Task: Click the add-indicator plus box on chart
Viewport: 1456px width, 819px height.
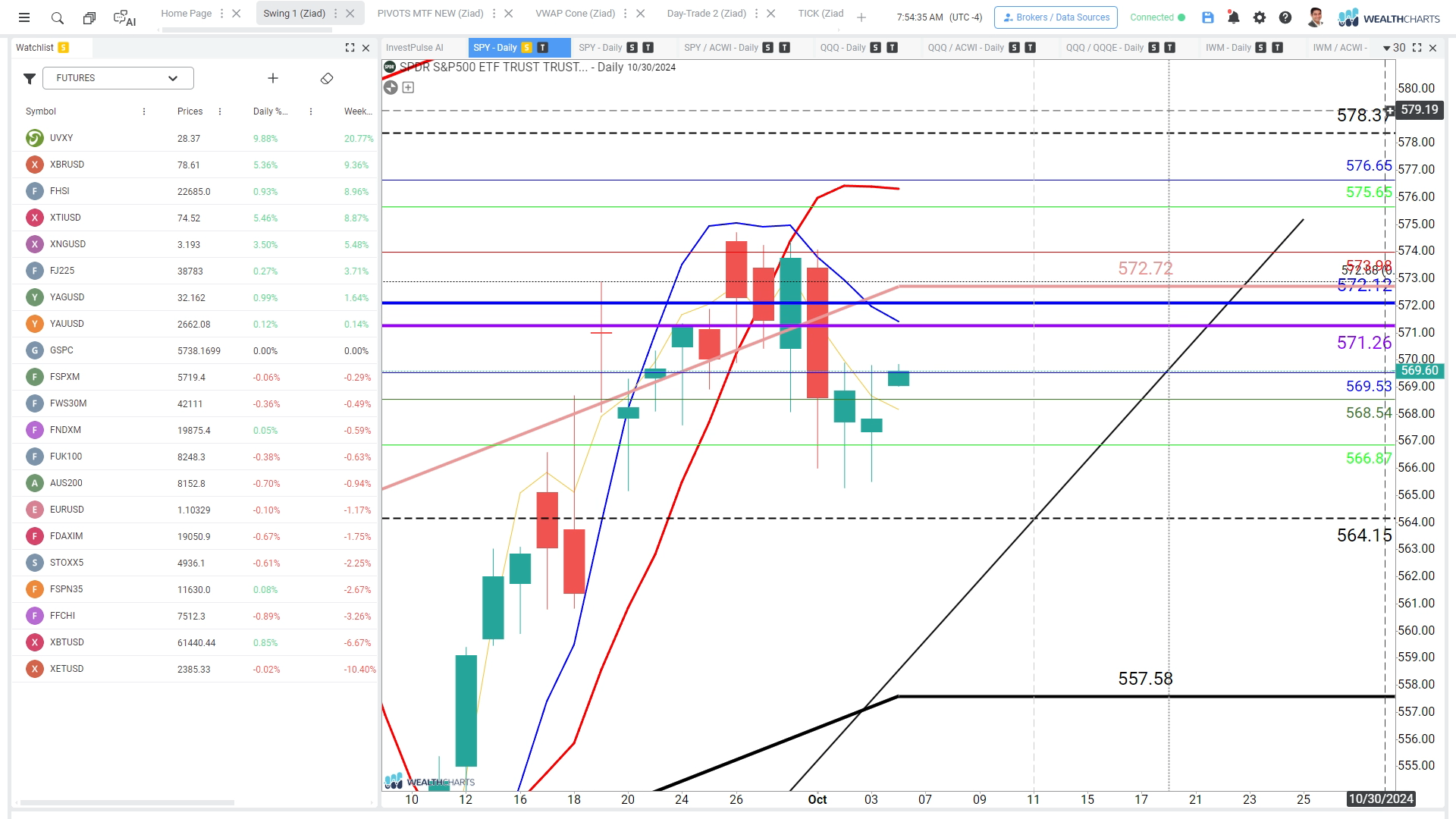Action: (408, 87)
